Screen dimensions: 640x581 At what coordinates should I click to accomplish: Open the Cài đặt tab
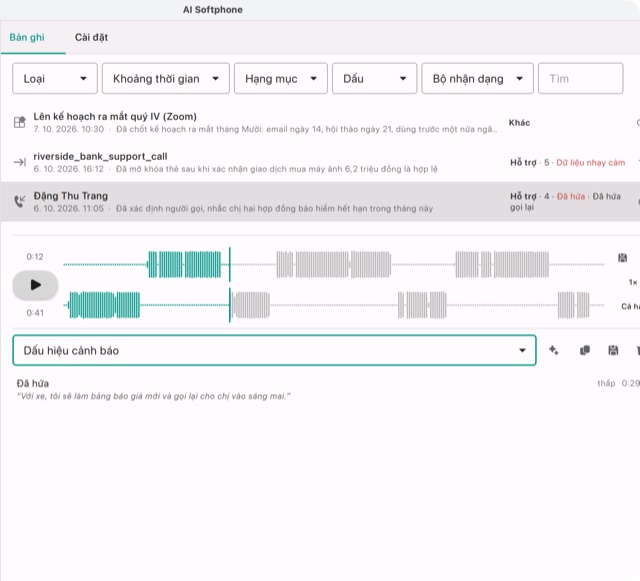click(91, 37)
